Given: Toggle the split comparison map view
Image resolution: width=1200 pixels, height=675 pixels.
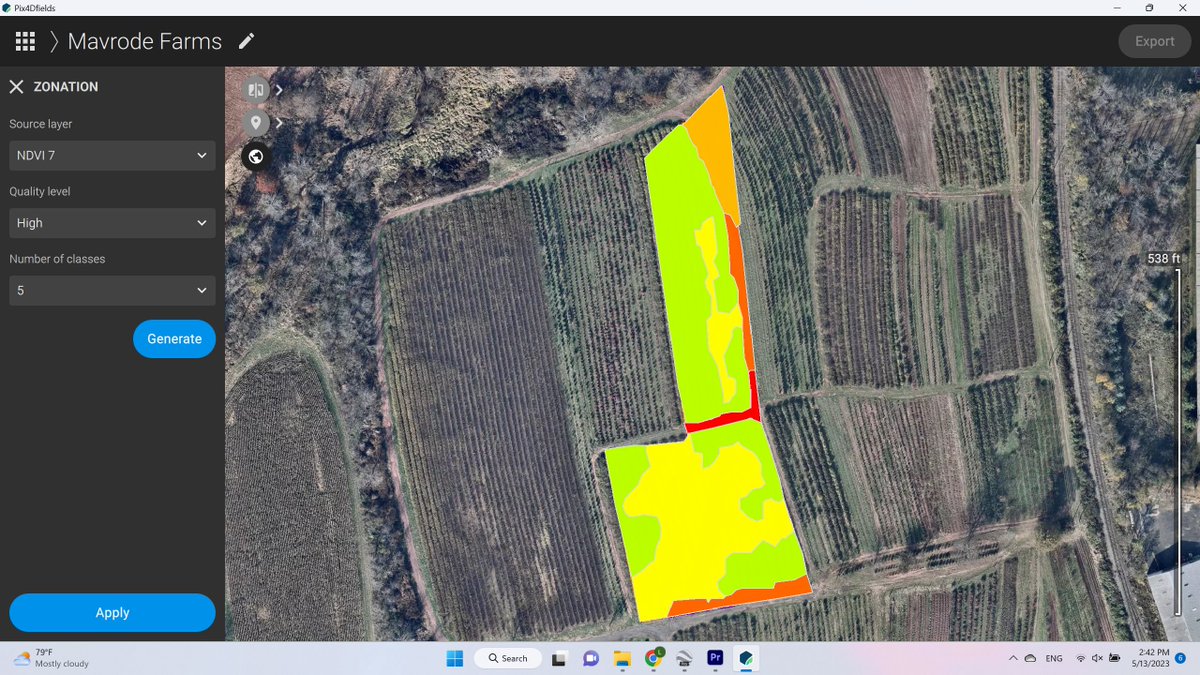Looking at the screenshot, I should click(255, 89).
